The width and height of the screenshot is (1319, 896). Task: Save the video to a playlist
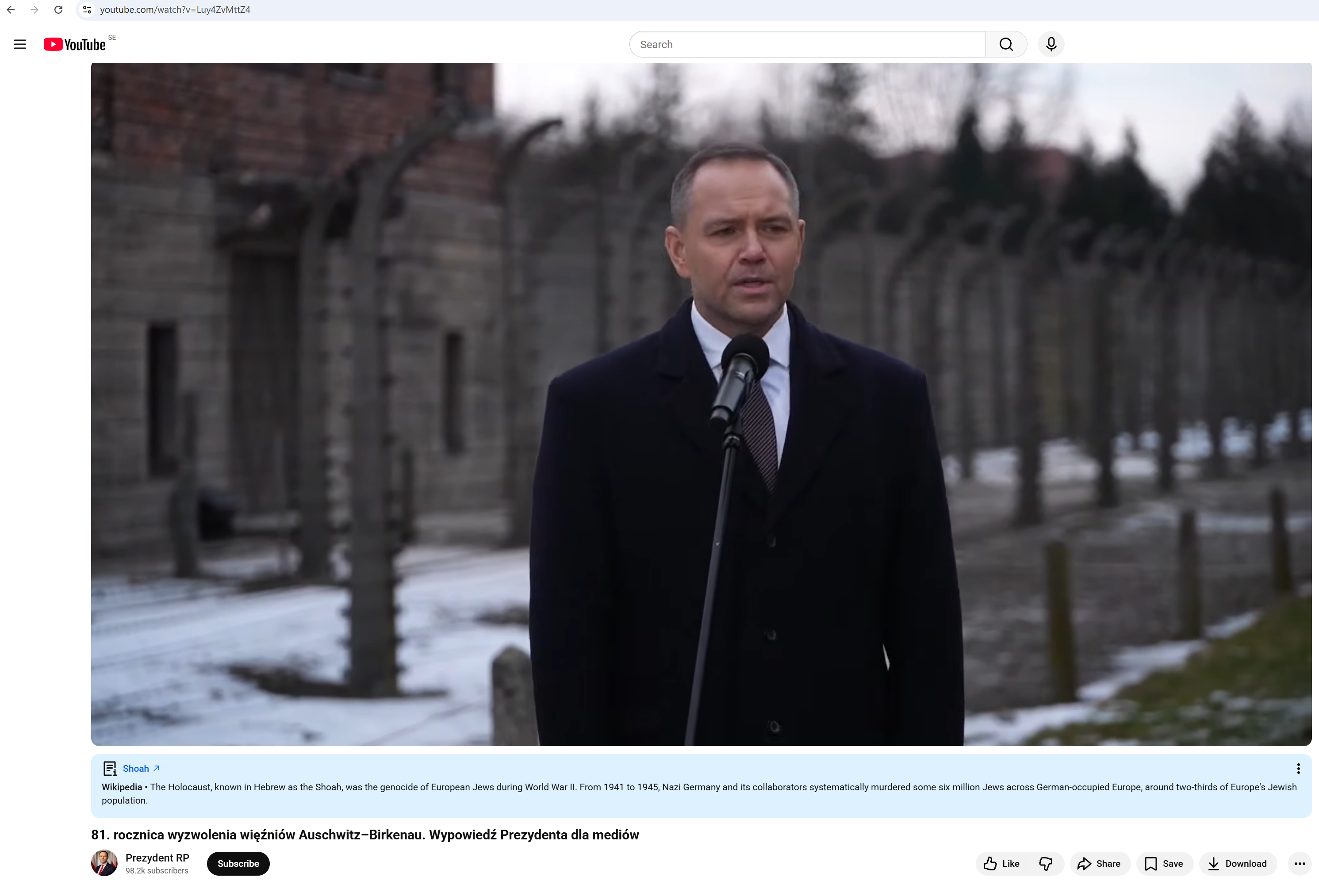tap(1164, 863)
